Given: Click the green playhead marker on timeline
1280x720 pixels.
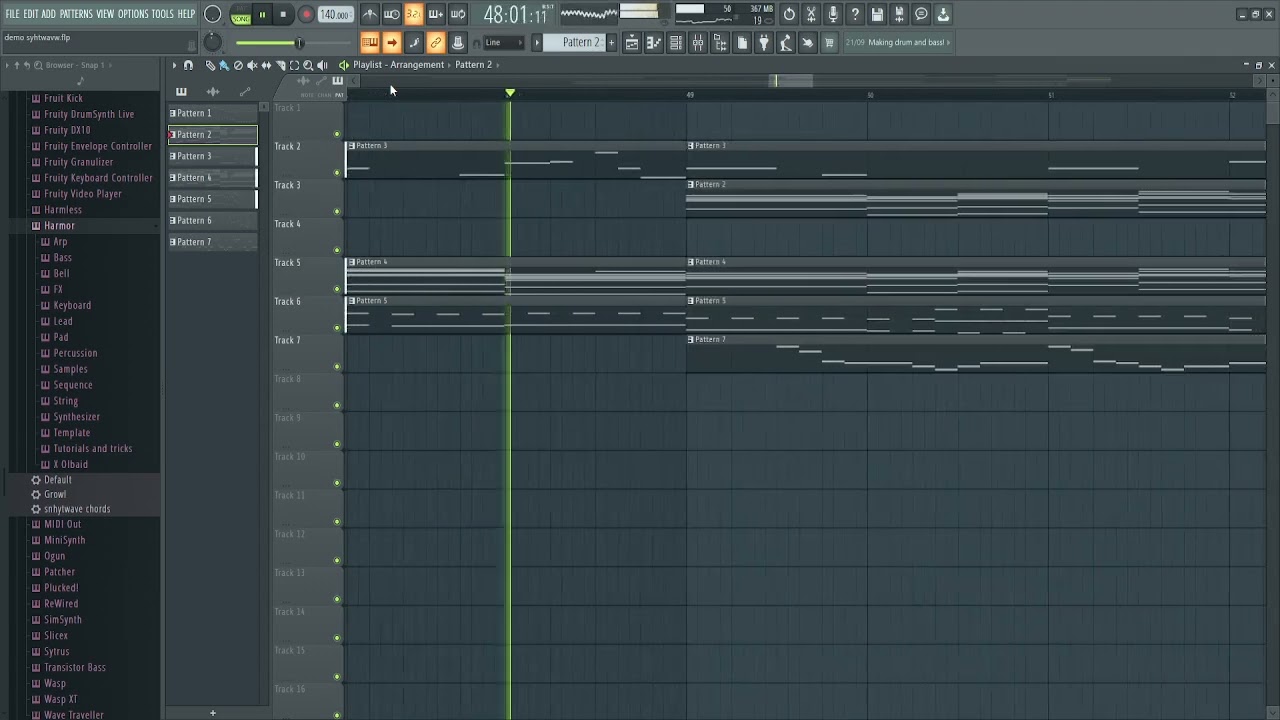Looking at the screenshot, I should pos(510,93).
